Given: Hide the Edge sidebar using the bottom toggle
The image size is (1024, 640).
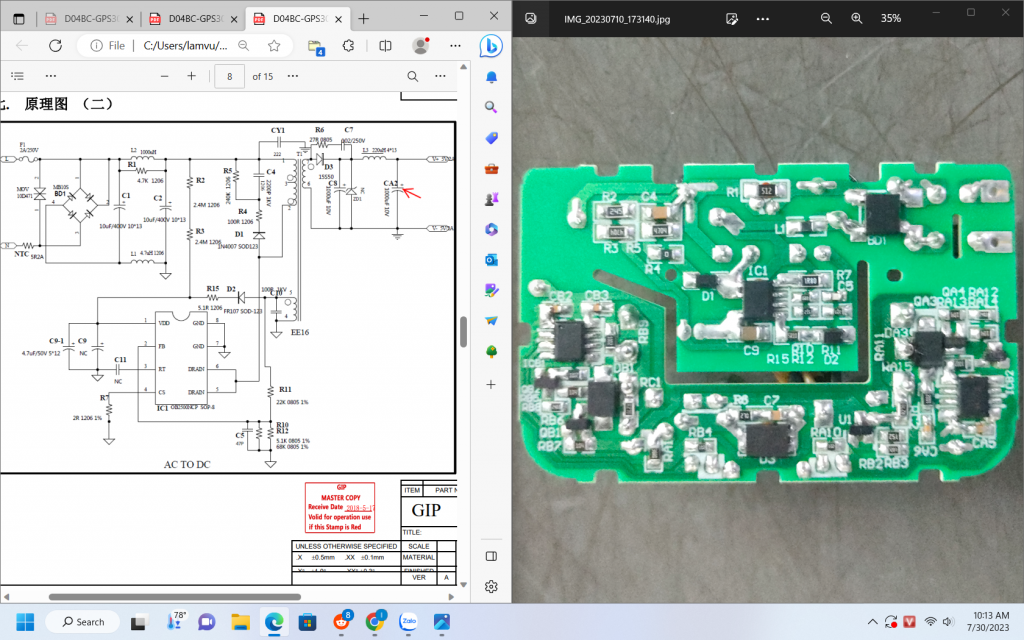Looking at the screenshot, I should 491,556.
